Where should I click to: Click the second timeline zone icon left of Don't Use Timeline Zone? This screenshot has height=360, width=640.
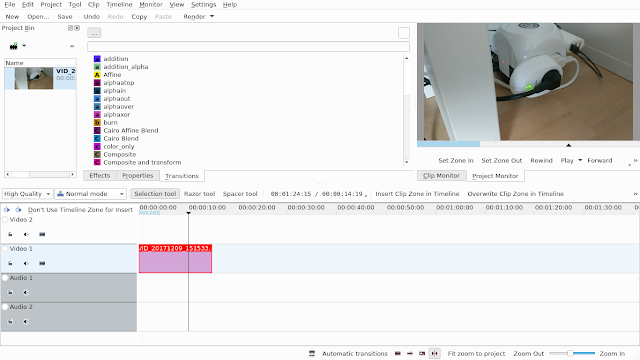click(x=18, y=209)
